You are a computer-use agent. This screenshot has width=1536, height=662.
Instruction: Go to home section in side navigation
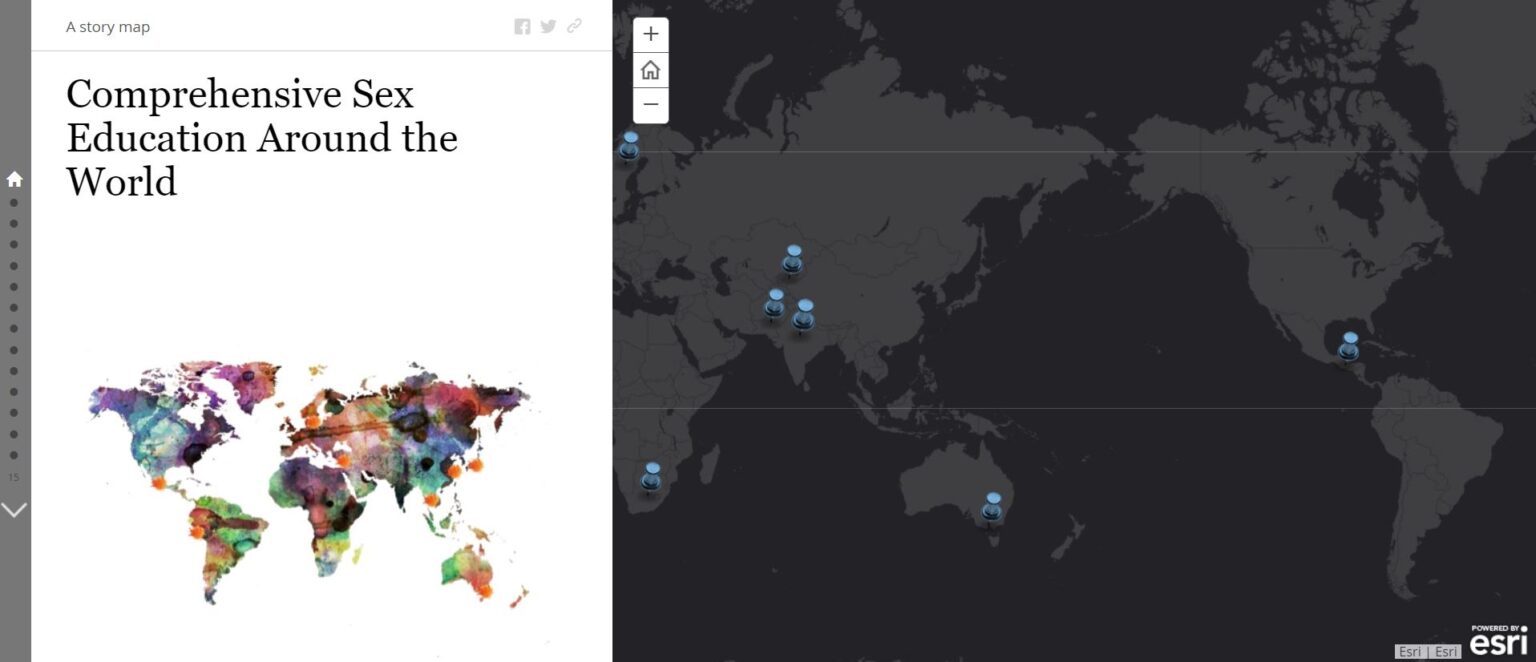[14, 180]
